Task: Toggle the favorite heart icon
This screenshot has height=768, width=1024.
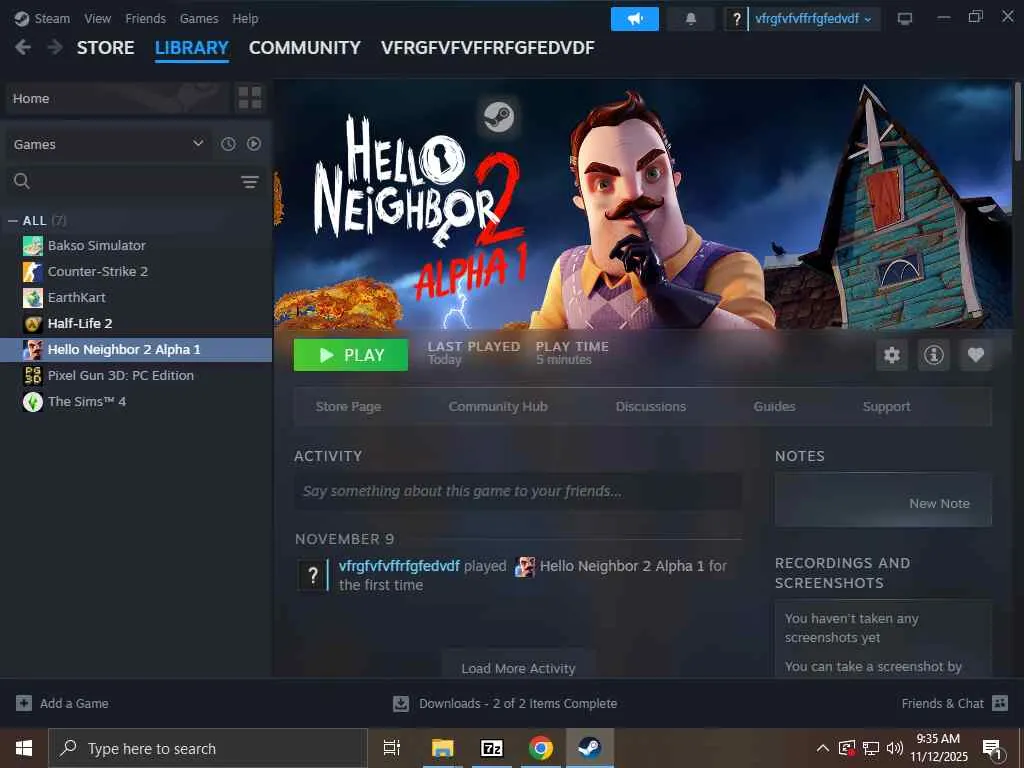Action: [976, 355]
